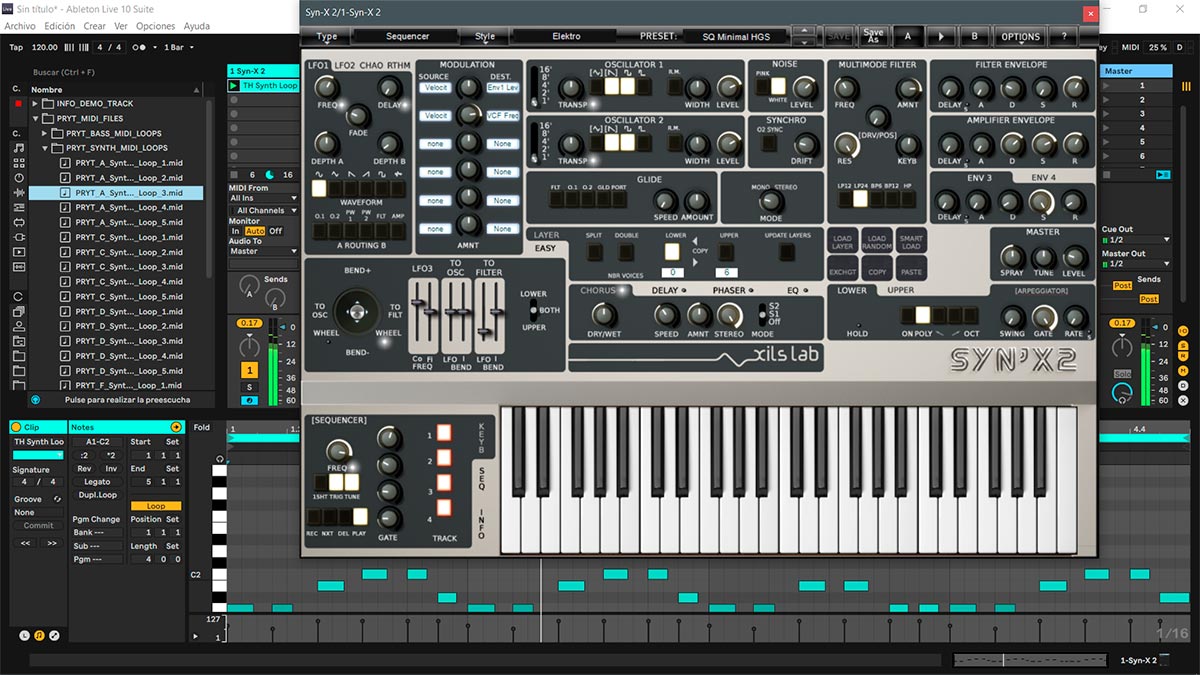Select PRYT_A_Synt..._Loop_4.mid file
Viewport: 1200px width, 675px height.
point(132,207)
